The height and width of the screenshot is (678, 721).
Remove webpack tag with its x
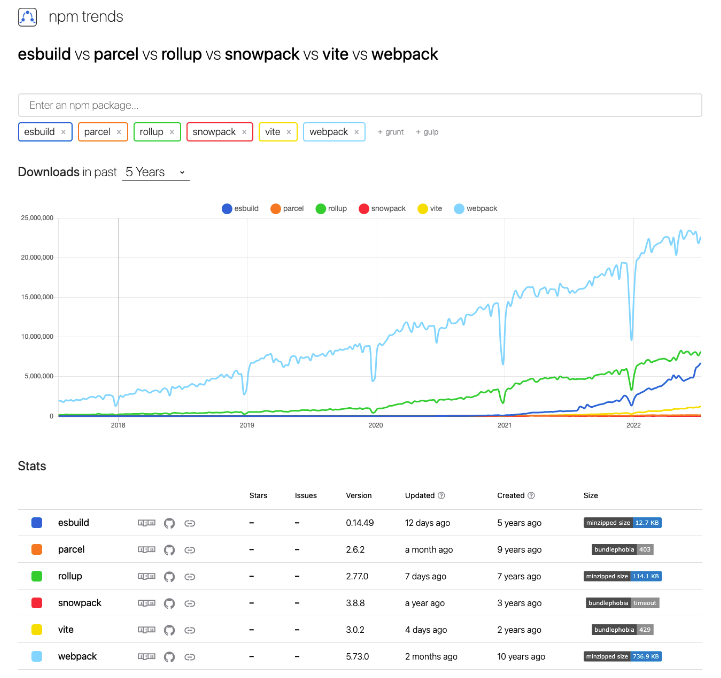(x=356, y=132)
